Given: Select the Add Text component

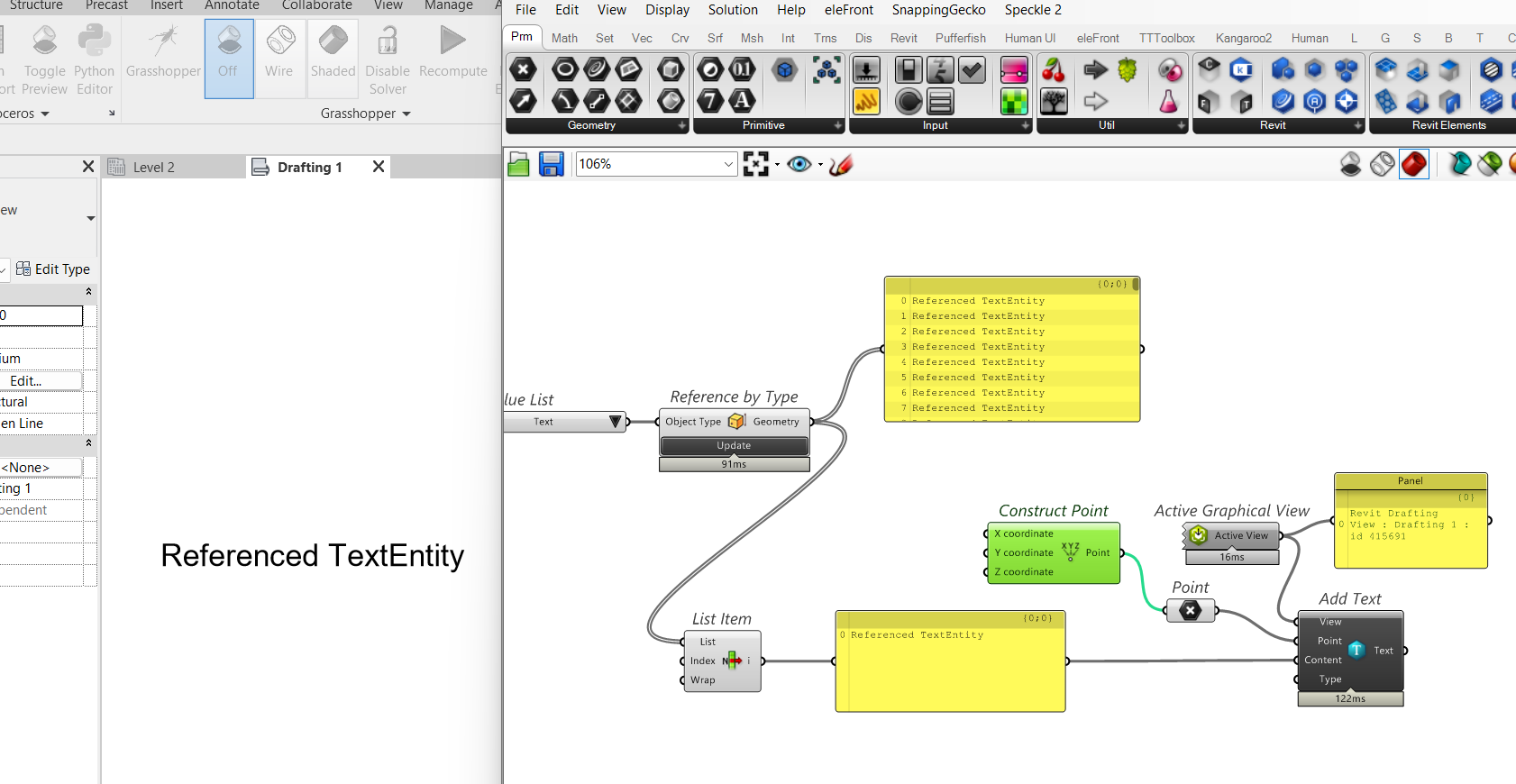Looking at the screenshot, I should tap(1350, 651).
